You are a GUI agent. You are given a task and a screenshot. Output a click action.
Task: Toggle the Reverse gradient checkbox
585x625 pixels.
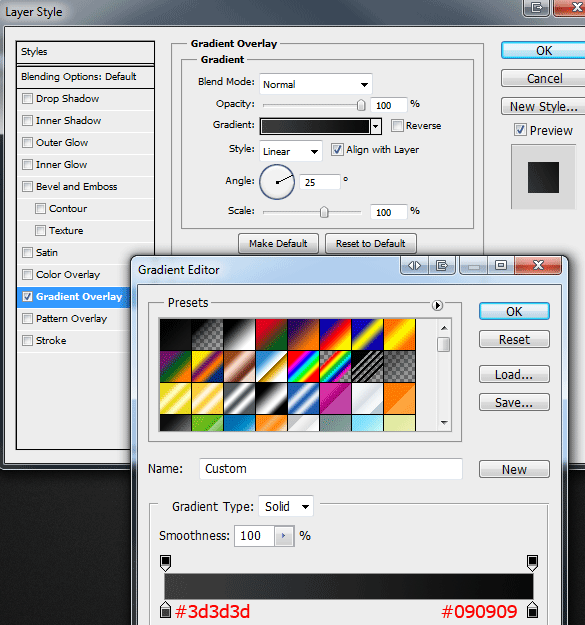(397, 126)
